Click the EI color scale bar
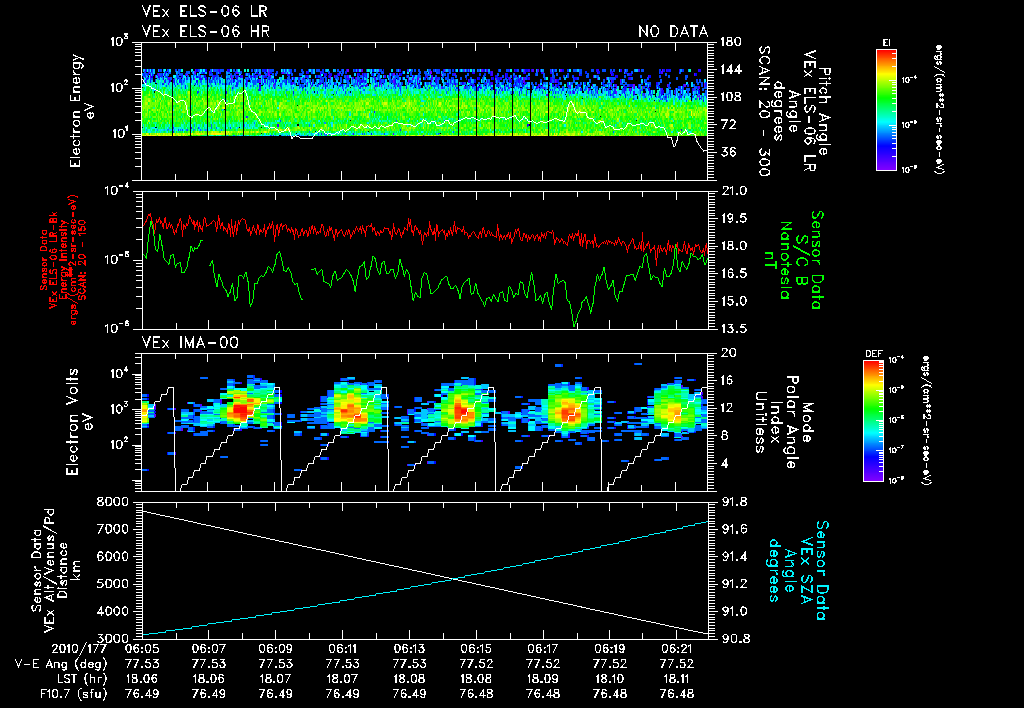 coord(886,110)
